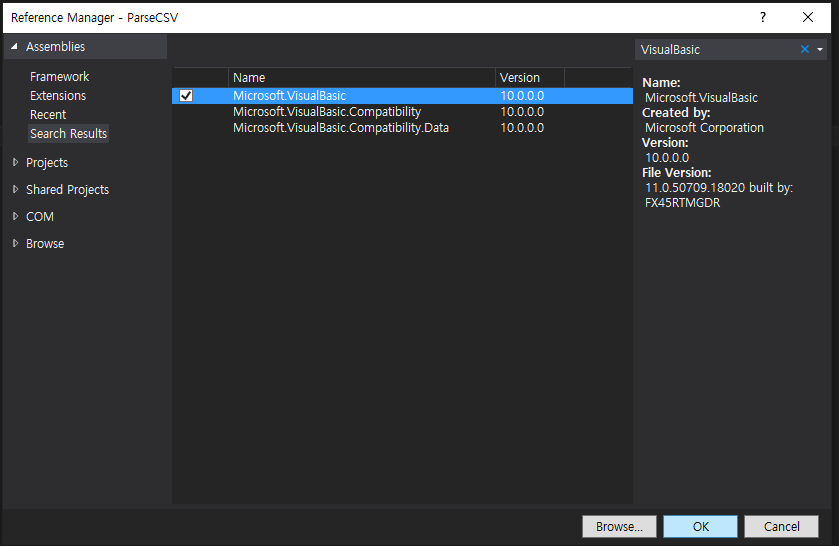Click into the VisualBasic search field
Screen dimensions: 839x546
click(717, 50)
